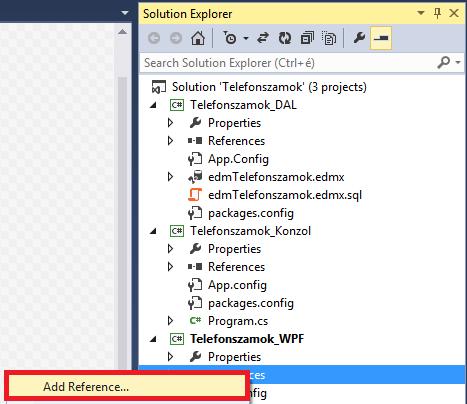Expand the Program.cs node

[170, 321]
